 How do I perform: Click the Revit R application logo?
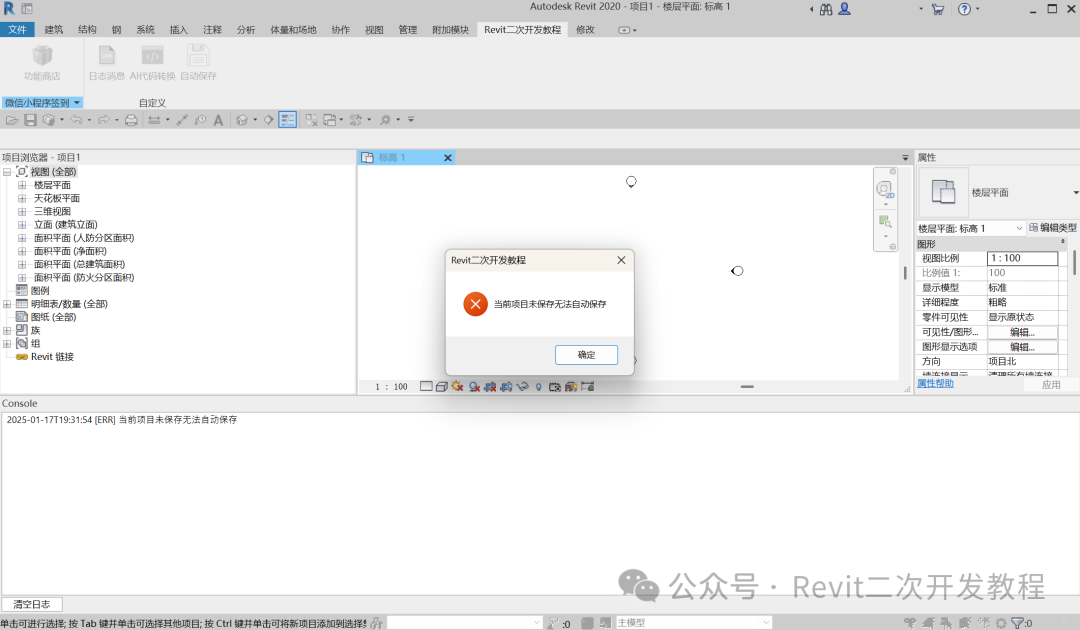9,8
